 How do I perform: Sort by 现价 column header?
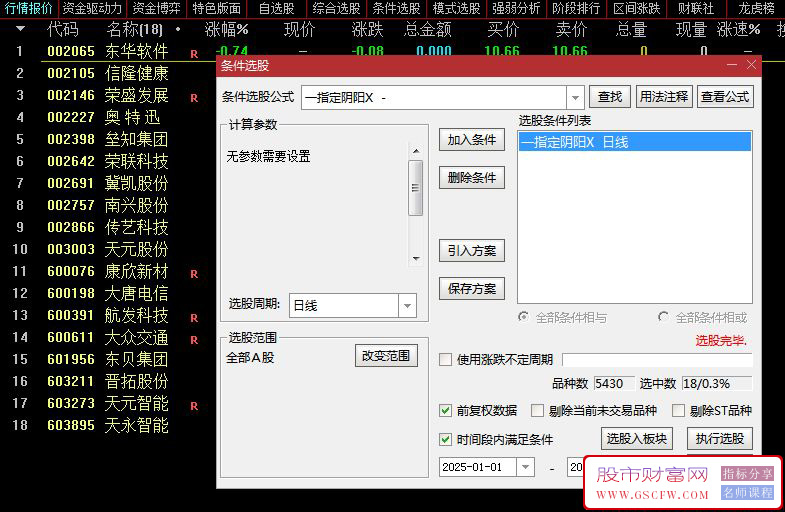299,30
